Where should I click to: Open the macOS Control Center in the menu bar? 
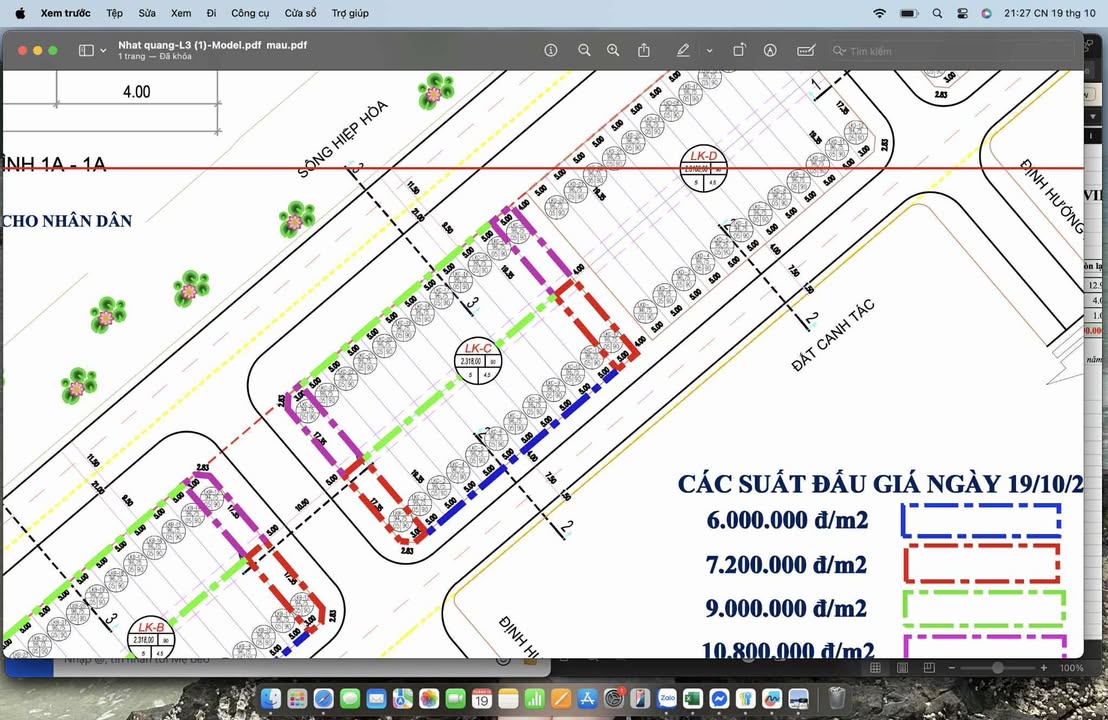coord(962,13)
